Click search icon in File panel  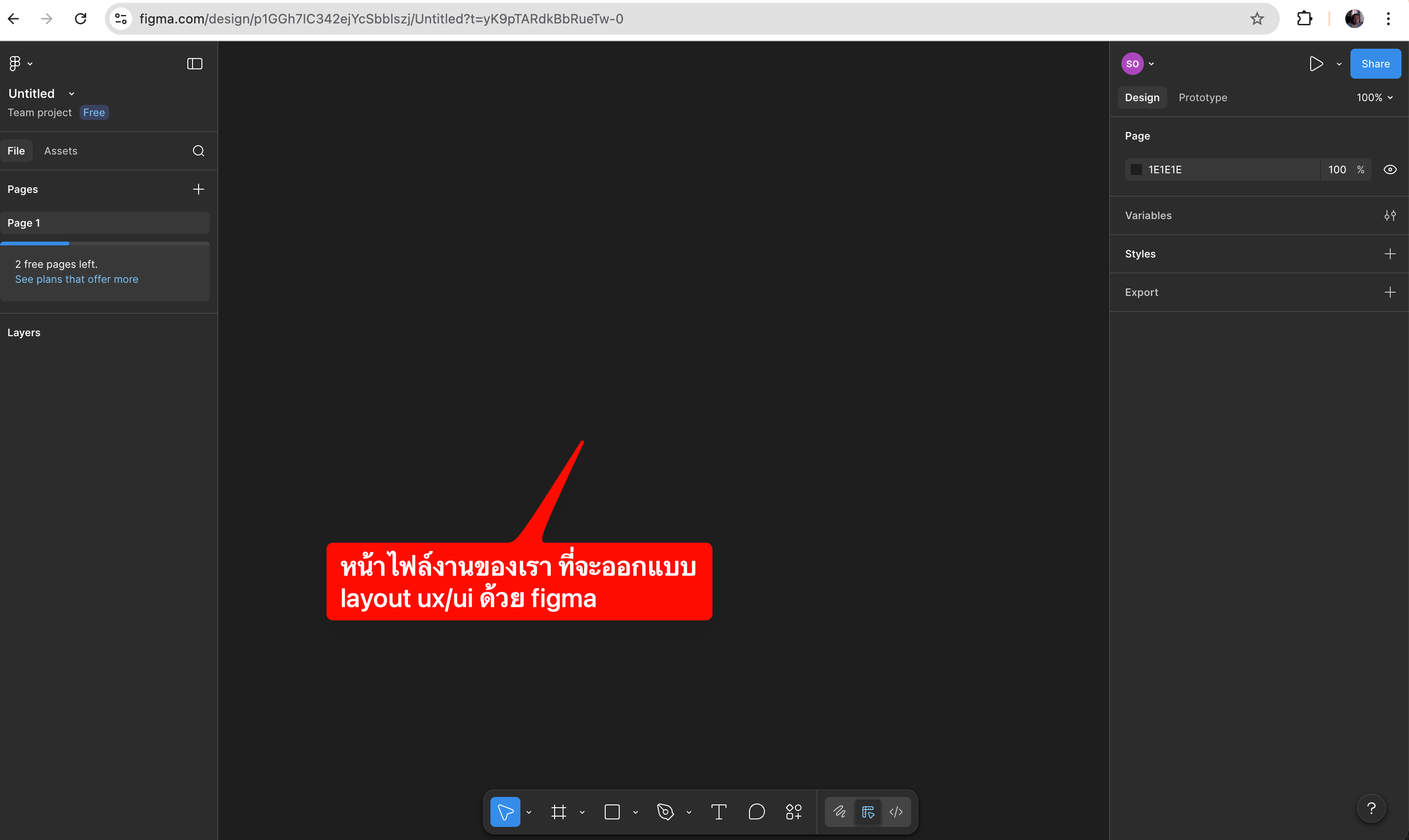[198, 151]
